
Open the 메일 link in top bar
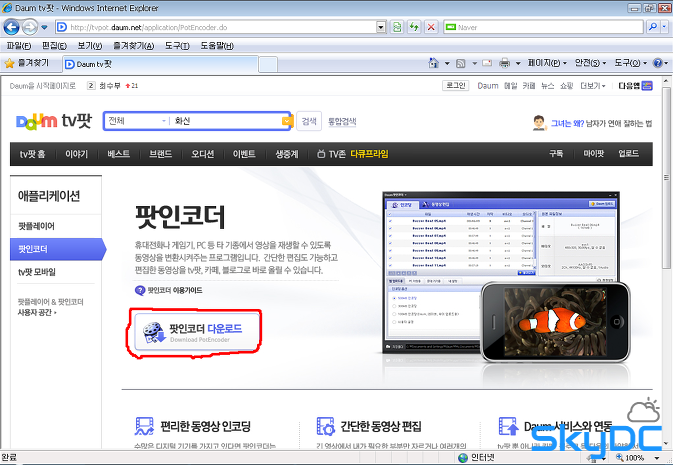coord(510,86)
